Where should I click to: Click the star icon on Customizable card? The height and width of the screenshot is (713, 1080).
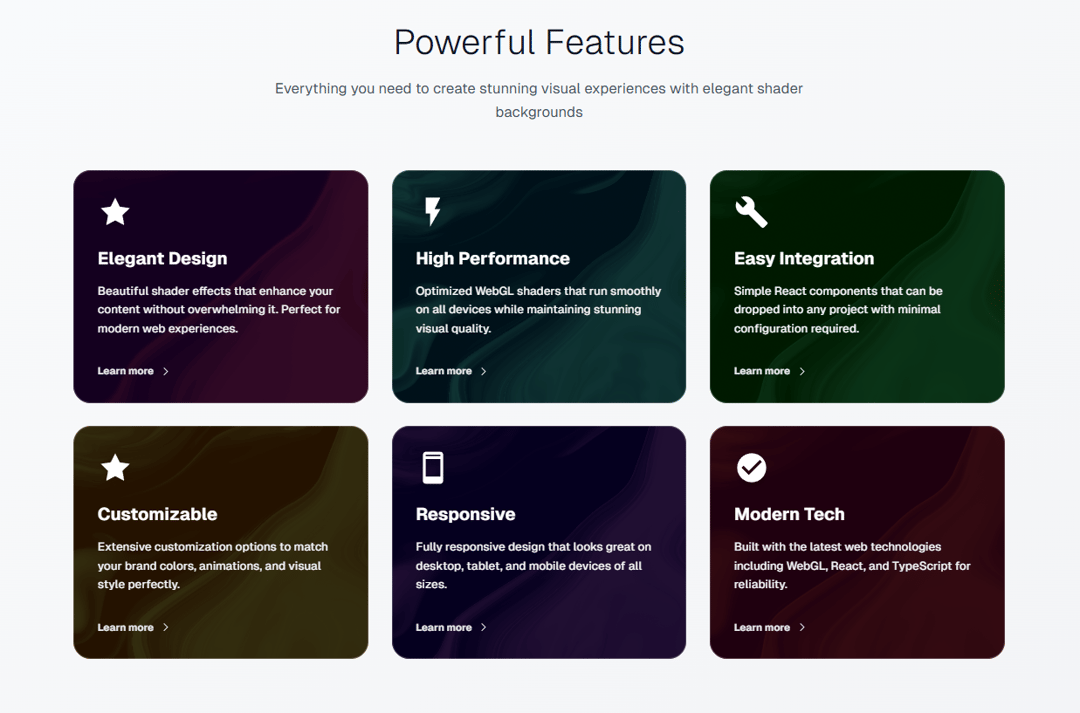pos(115,468)
